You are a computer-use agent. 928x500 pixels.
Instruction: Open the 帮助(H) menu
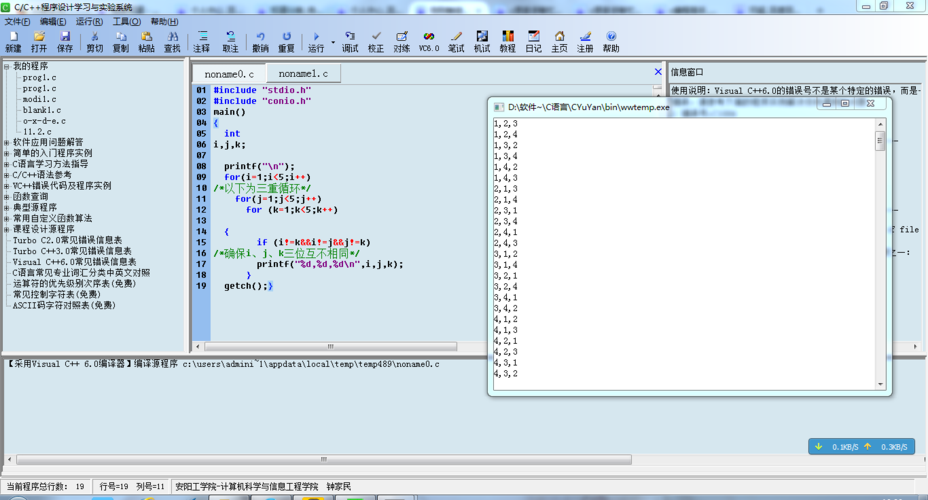(x=164, y=21)
